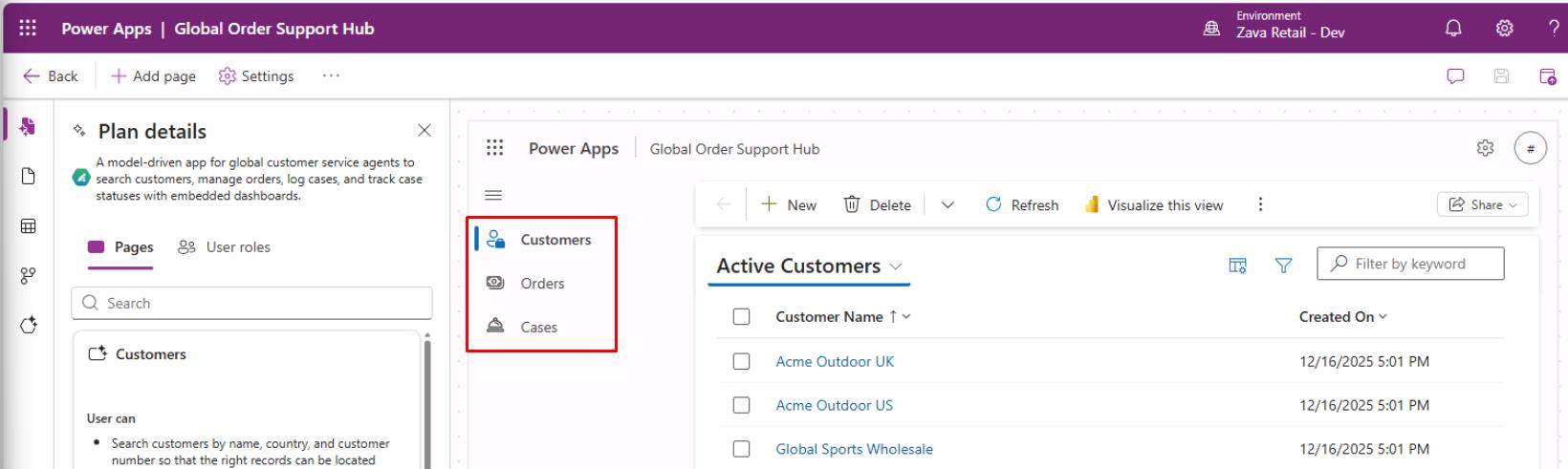Click the edit columns icon

(1237, 266)
